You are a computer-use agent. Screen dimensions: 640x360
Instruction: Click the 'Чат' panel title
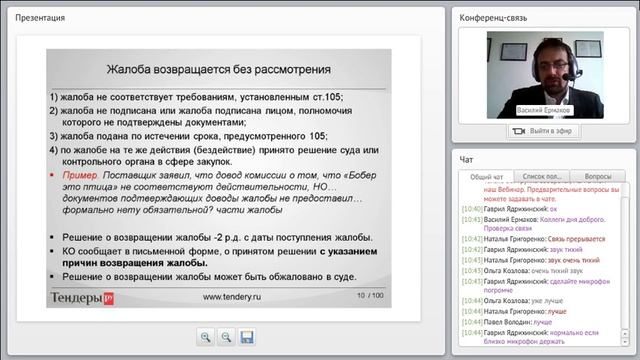466,160
